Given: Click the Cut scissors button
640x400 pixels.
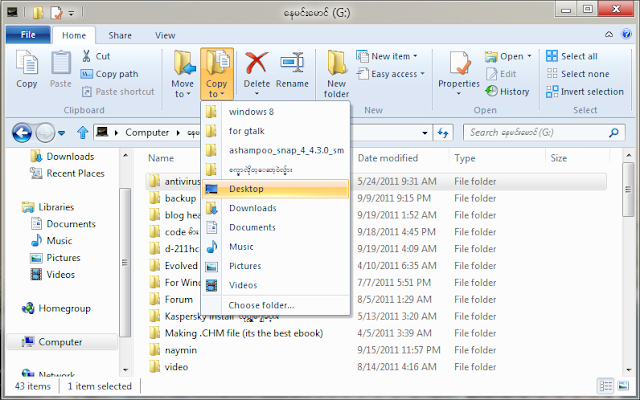Looking at the screenshot, I should [x=96, y=56].
